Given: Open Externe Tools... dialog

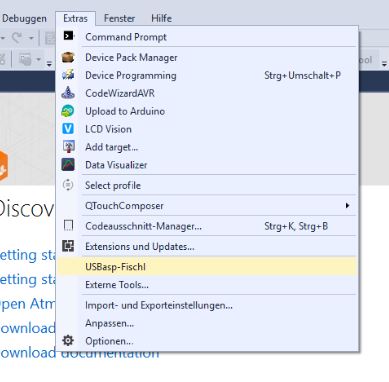Looking at the screenshot, I should [x=207, y=285].
